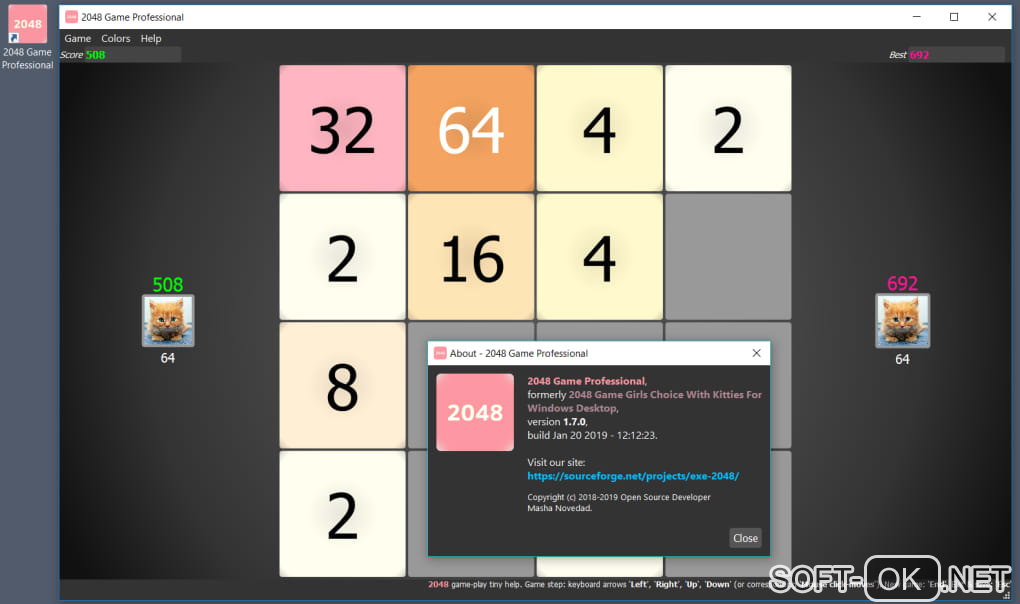Click the 4 tile beside the 16 tile
1020x604 pixels.
[x=600, y=257]
